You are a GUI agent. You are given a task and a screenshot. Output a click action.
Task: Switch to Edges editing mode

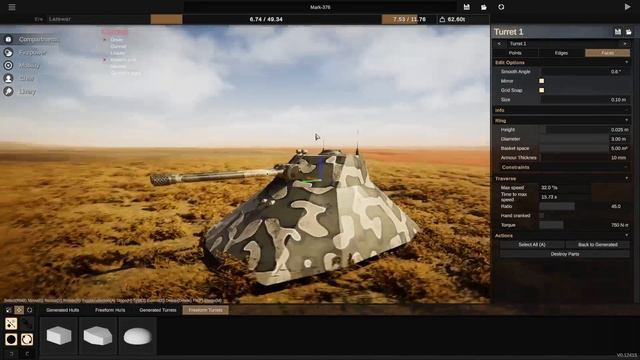pyautogui.click(x=561, y=53)
